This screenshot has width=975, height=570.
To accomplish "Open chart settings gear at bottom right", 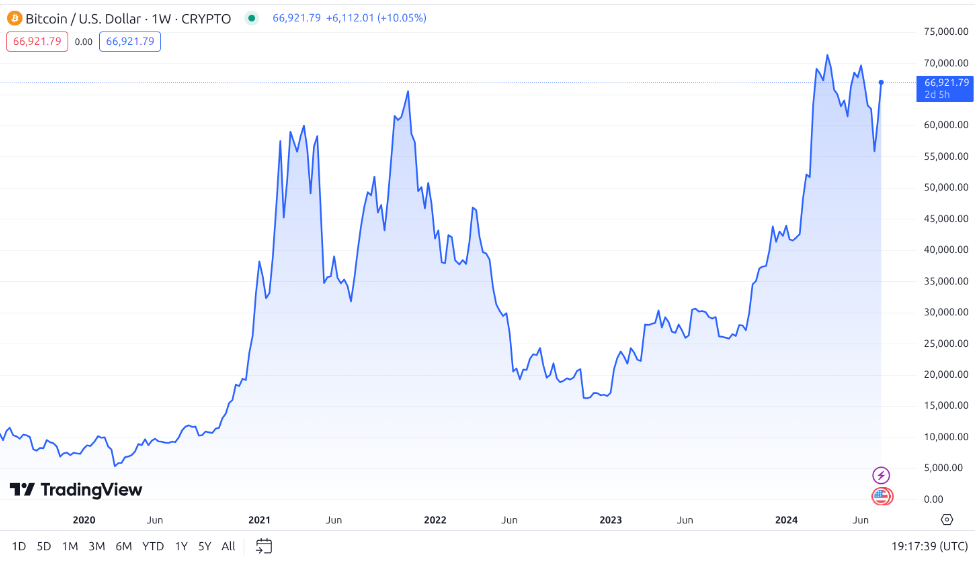I will click(946, 519).
